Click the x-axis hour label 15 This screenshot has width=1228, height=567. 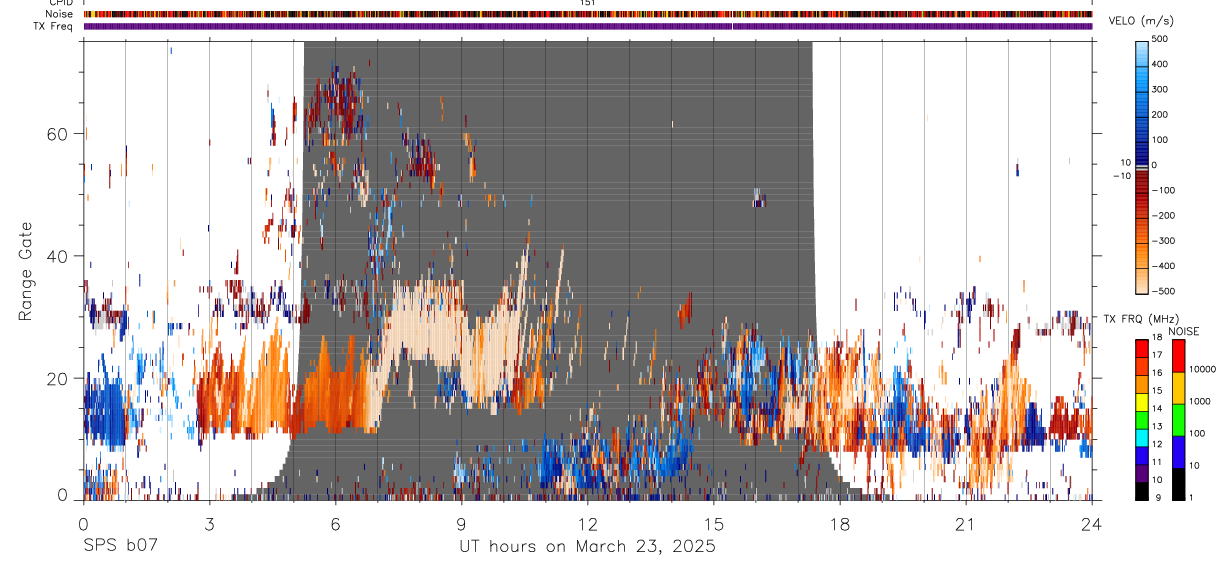713,524
